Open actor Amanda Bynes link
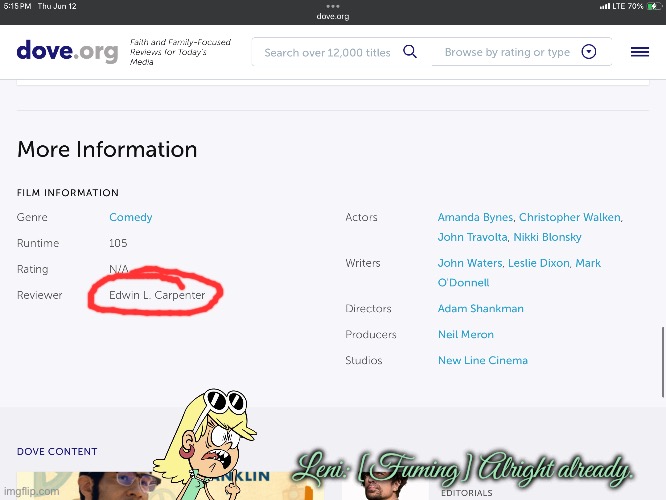The height and width of the screenshot is (500, 666). click(x=475, y=217)
